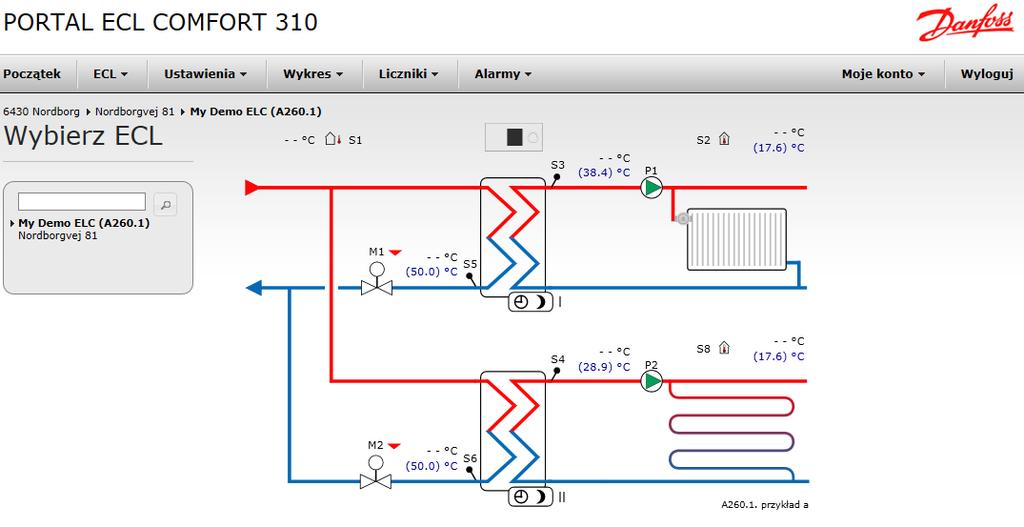Image resolution: width=1024 pixels, height=527 pixels.
Task: Open the Moje konto dropdown menu
Action: [x=883, y=74]
